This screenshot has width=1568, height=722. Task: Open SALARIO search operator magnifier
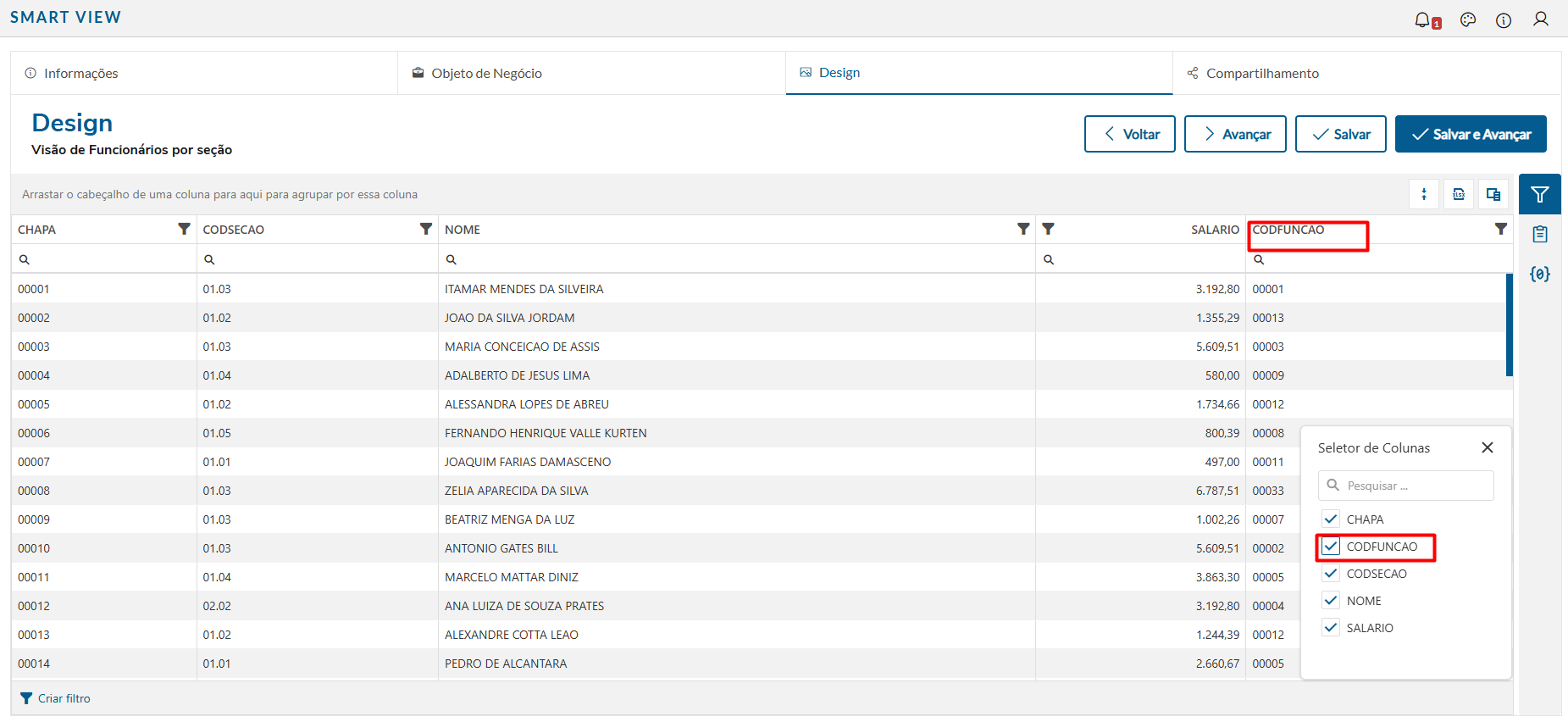1049,259
